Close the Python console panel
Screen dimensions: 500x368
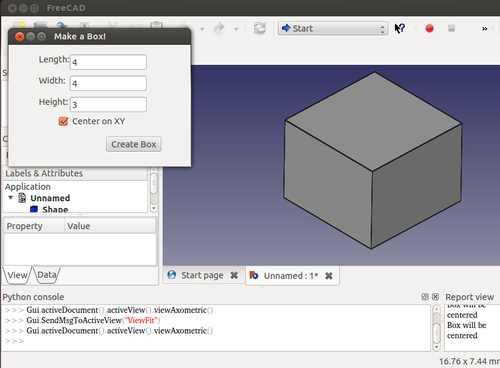435,297
